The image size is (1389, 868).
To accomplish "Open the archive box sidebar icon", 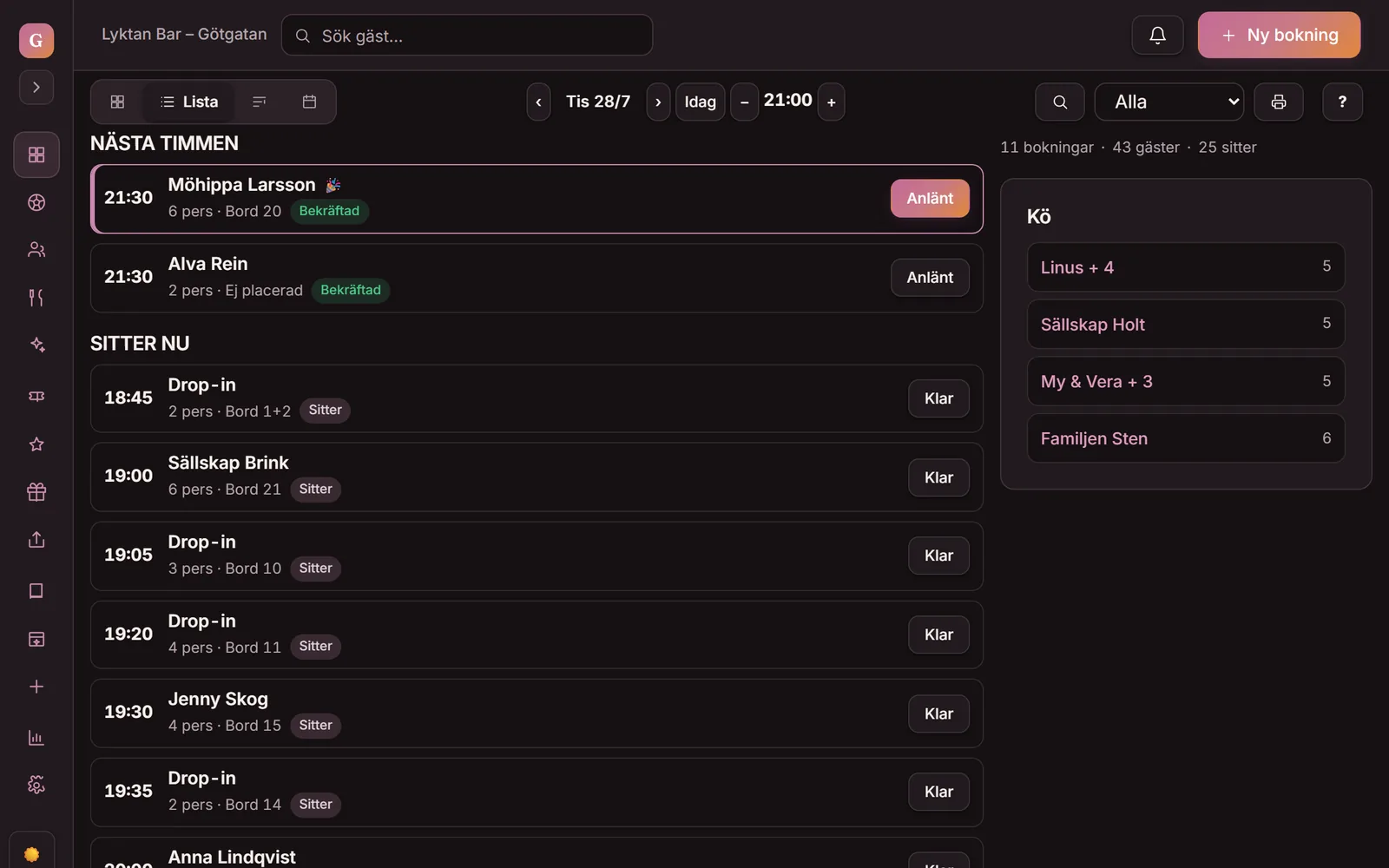I will click(36, 640).
